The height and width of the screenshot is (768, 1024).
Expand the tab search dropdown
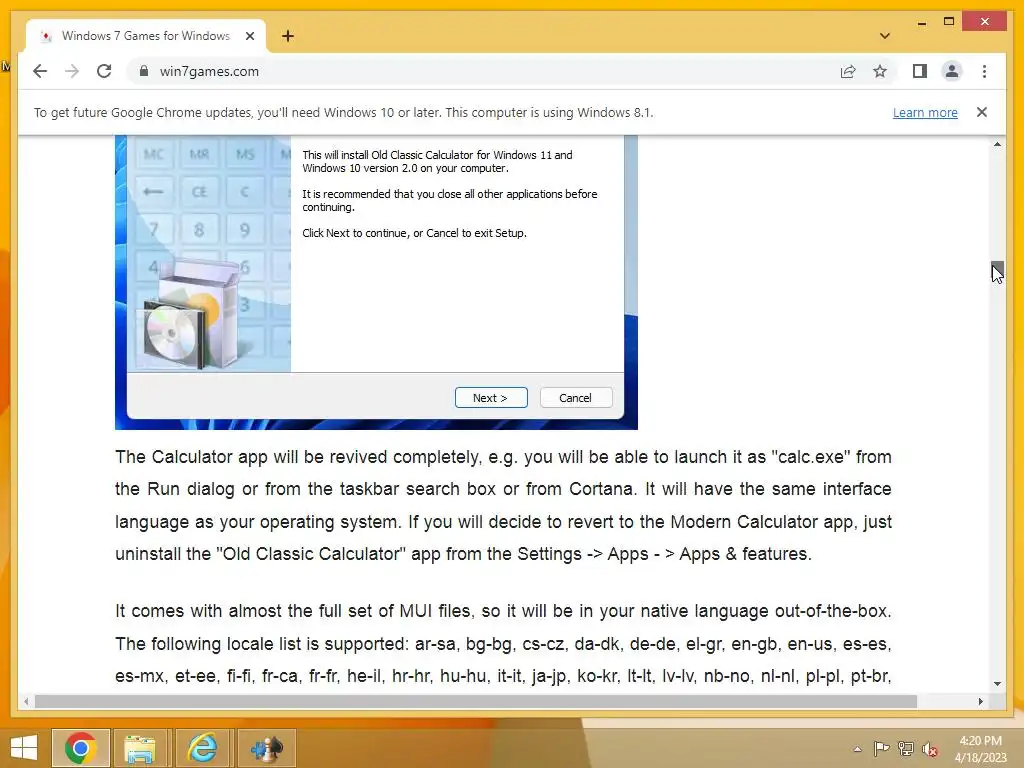coord(884,36)
